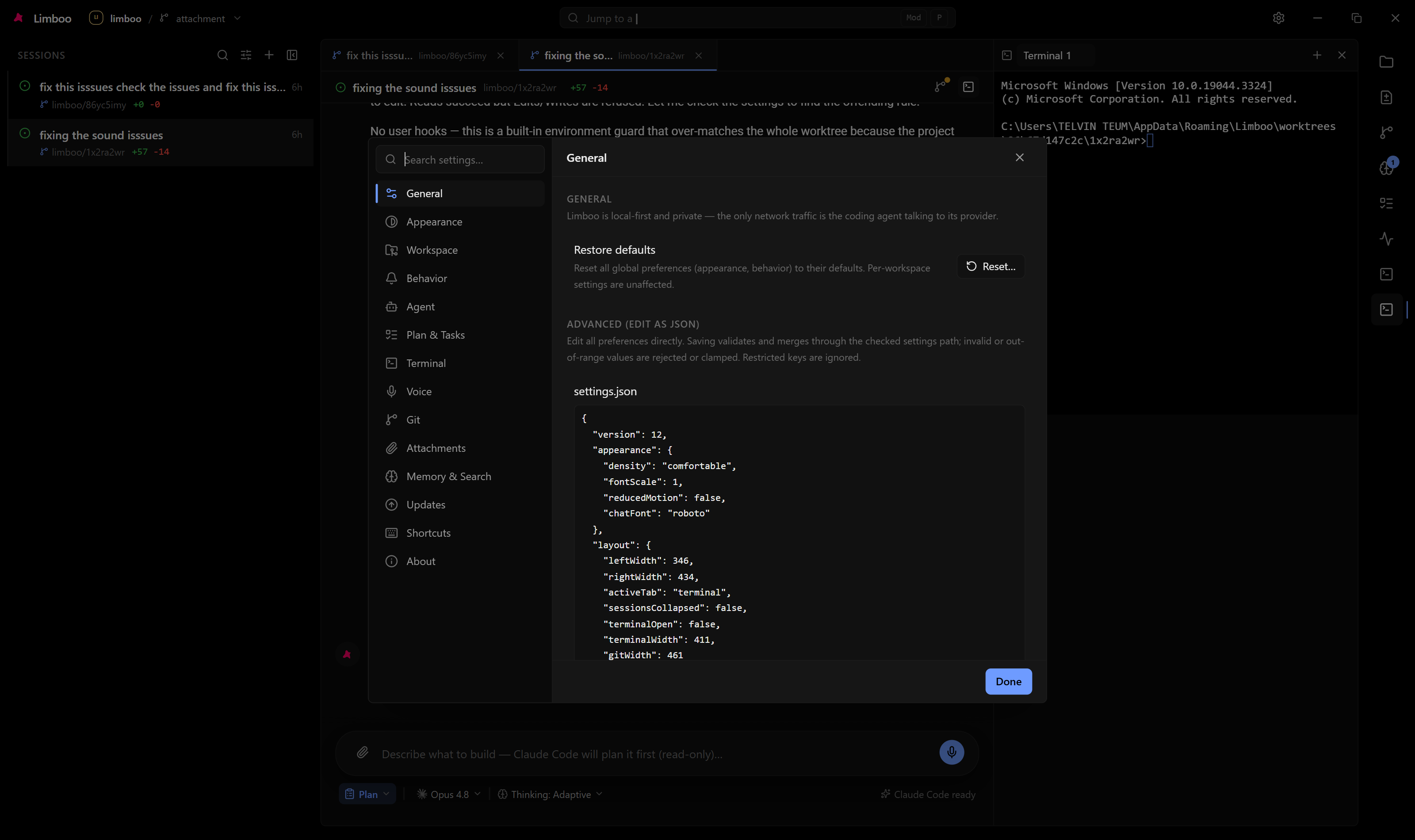The image size is (1415, 840).
Task: Click inside the settings.json editor
Action: 799,532
